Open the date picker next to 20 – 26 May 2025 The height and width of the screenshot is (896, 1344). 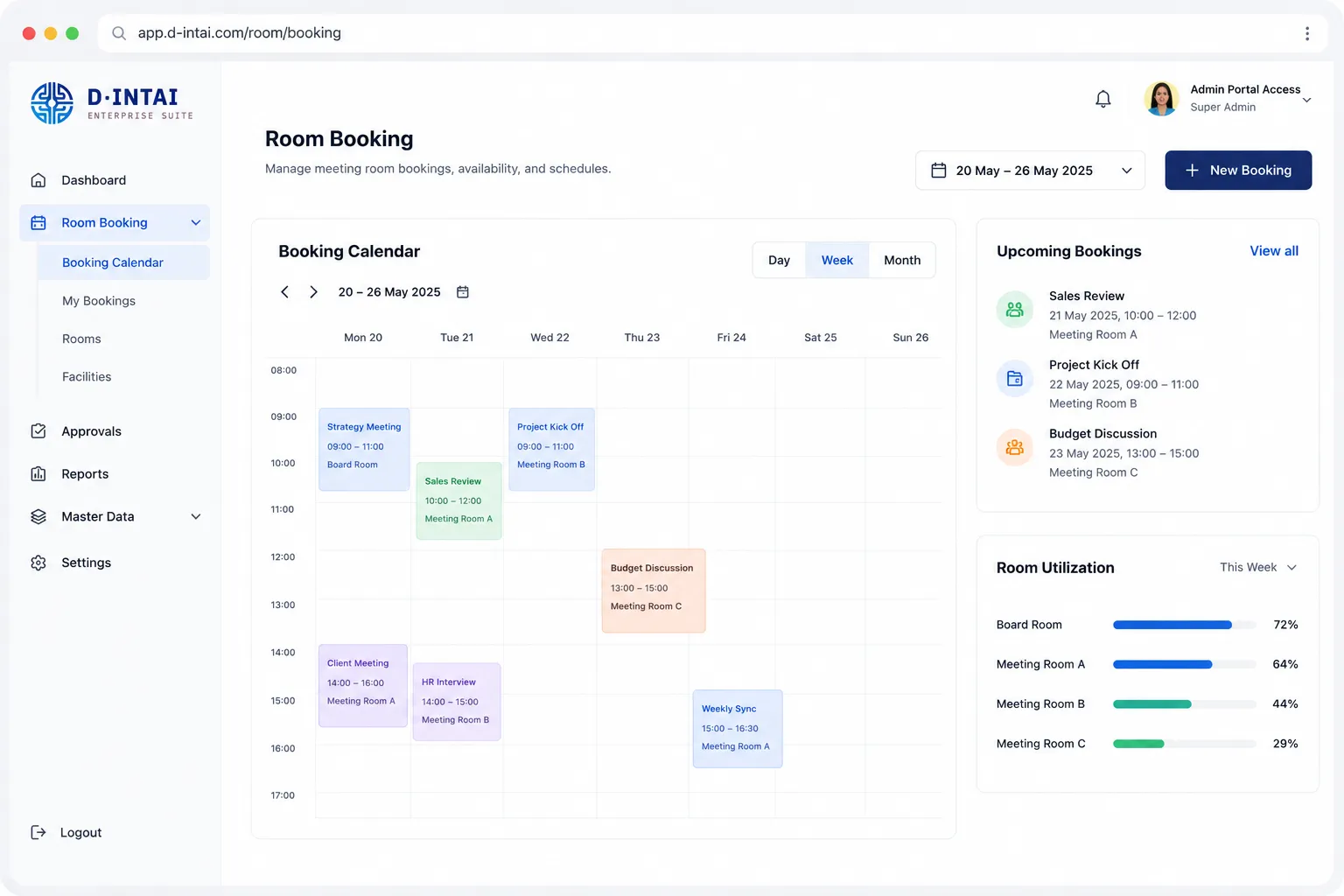[x=463, y=292]
